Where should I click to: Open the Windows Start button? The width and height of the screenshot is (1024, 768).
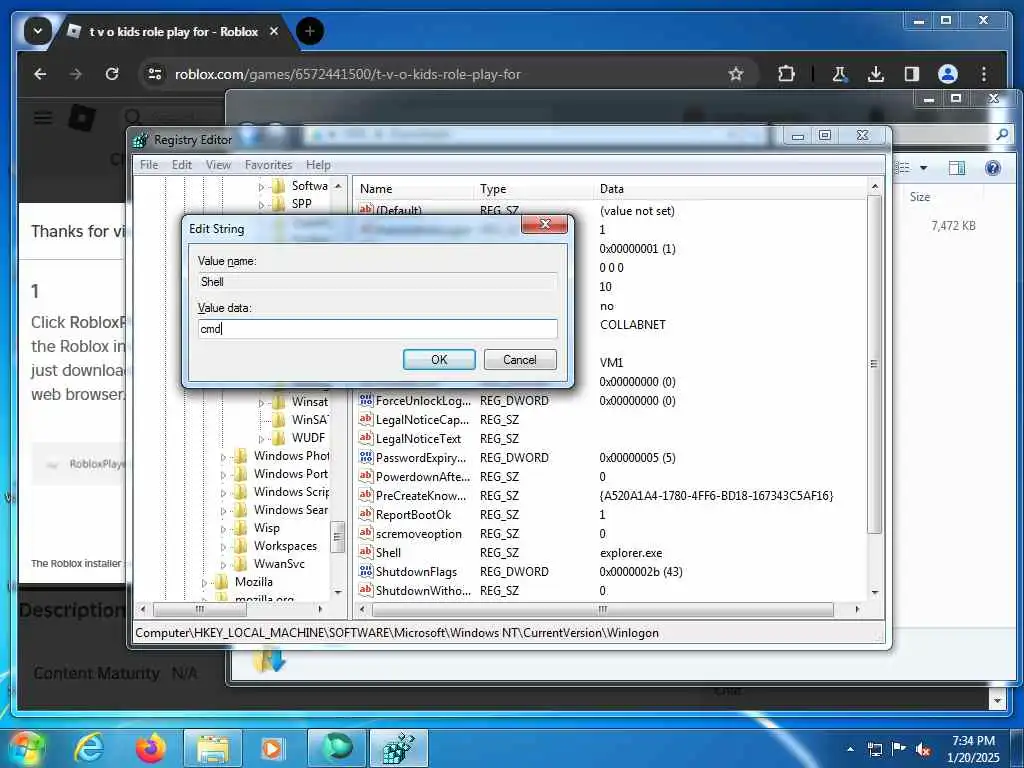26,748
